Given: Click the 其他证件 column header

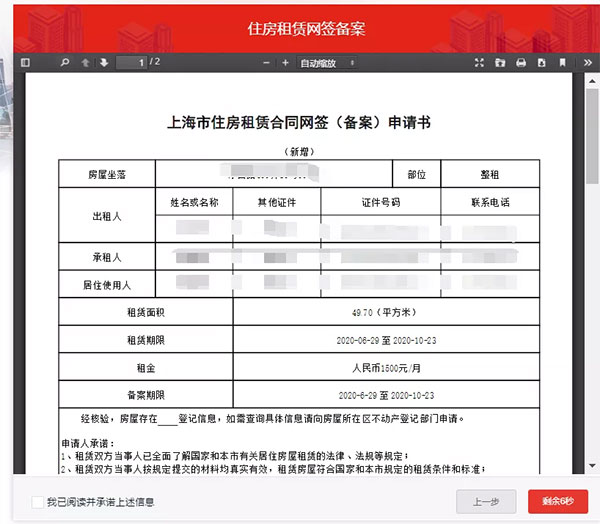Looking at the screenshot, I should coord(277,202).
